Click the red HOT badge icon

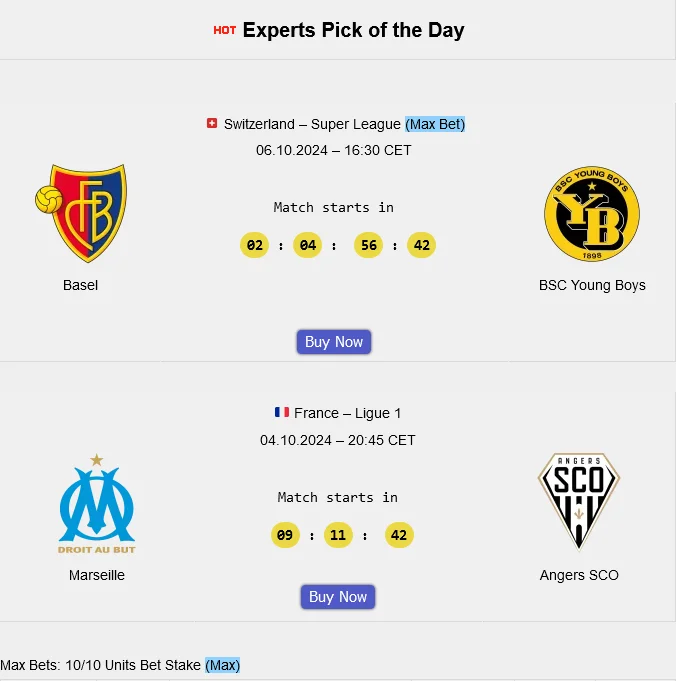[225, 30]
